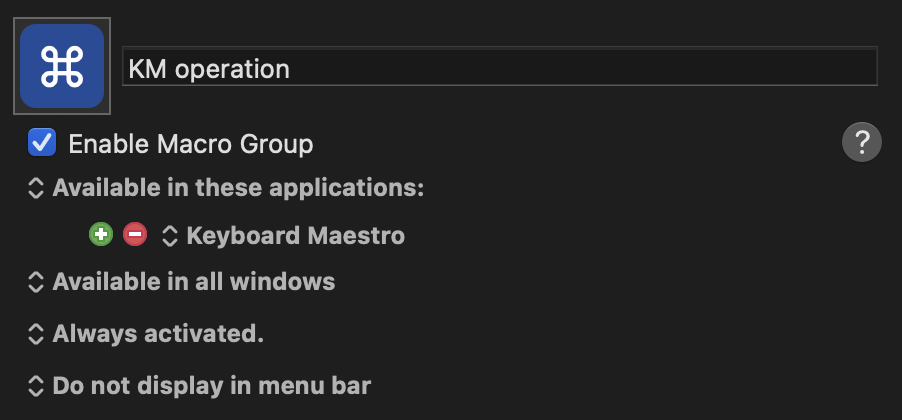The image size is (902, 420).
Task: Click the chevron arrows beside Keyboard Maestro
Action: (x=170, y=236)
